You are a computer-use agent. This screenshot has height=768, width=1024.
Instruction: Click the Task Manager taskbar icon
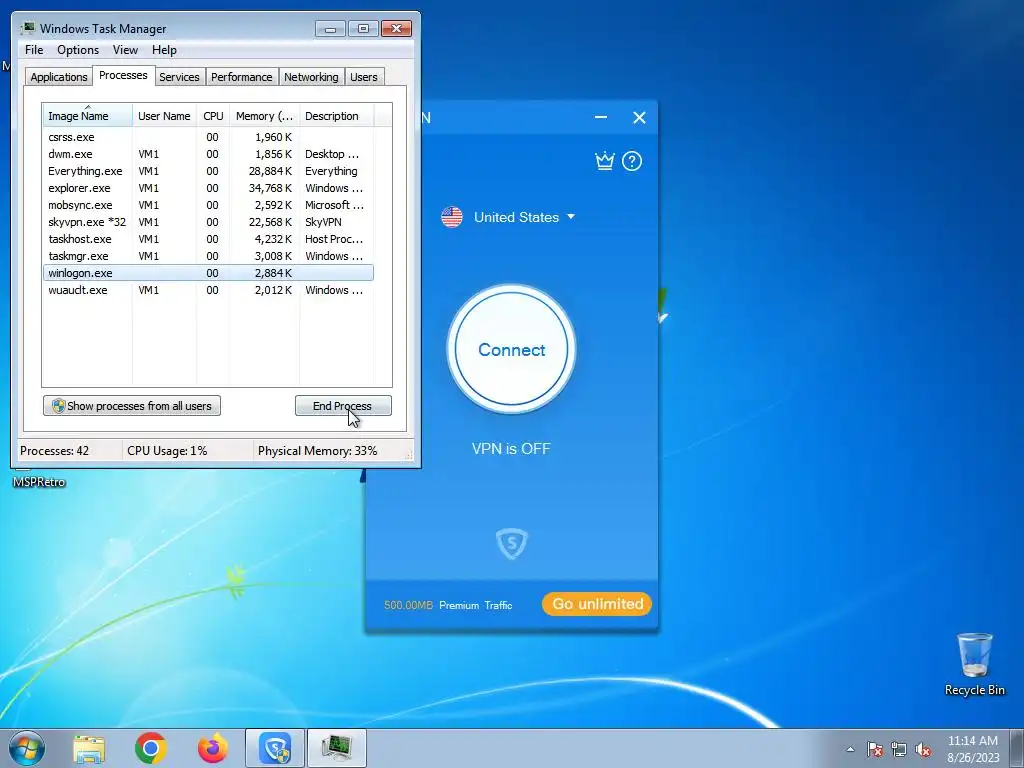pos(337,748)
